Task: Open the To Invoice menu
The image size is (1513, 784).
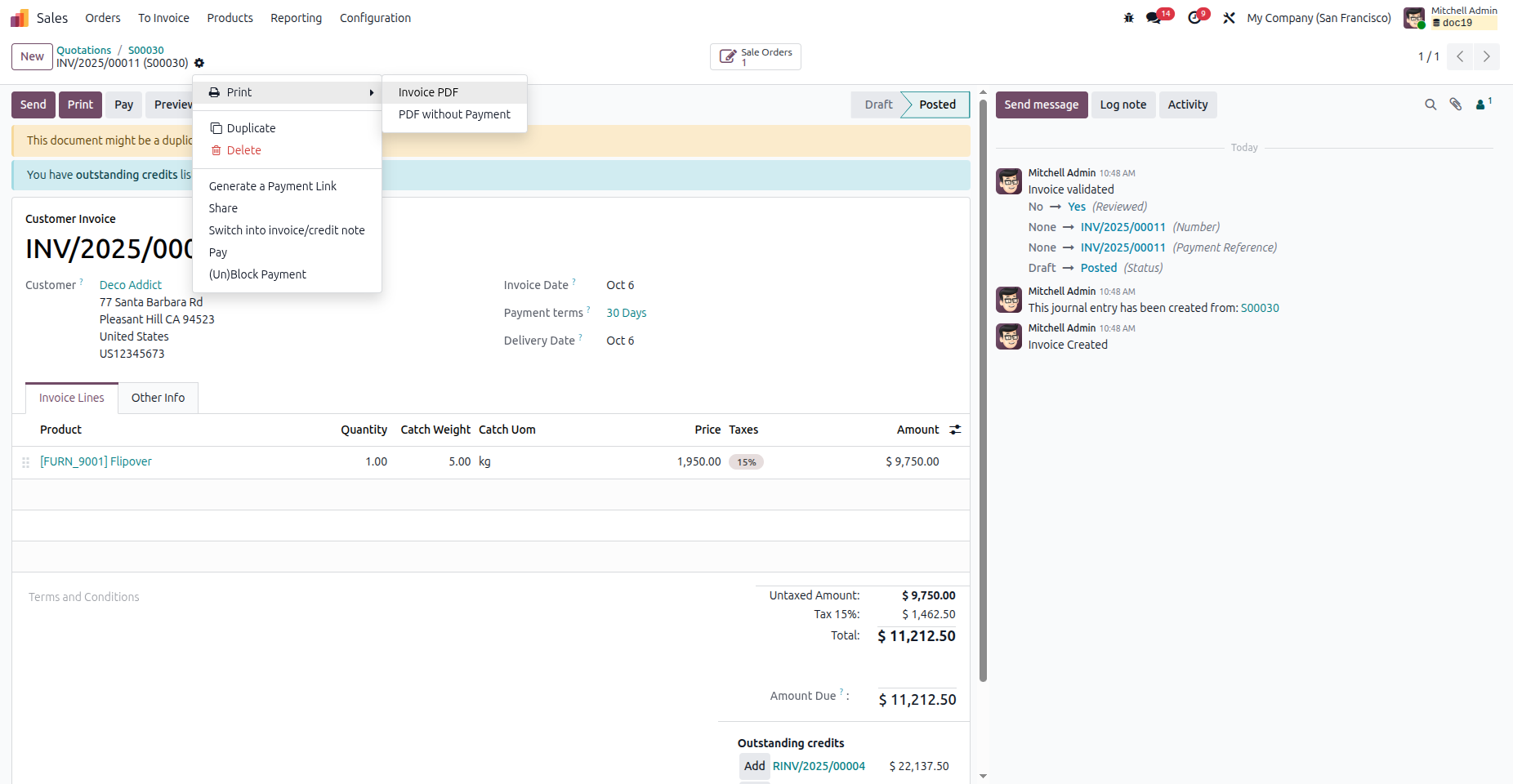Action: (x=163, y=18)
